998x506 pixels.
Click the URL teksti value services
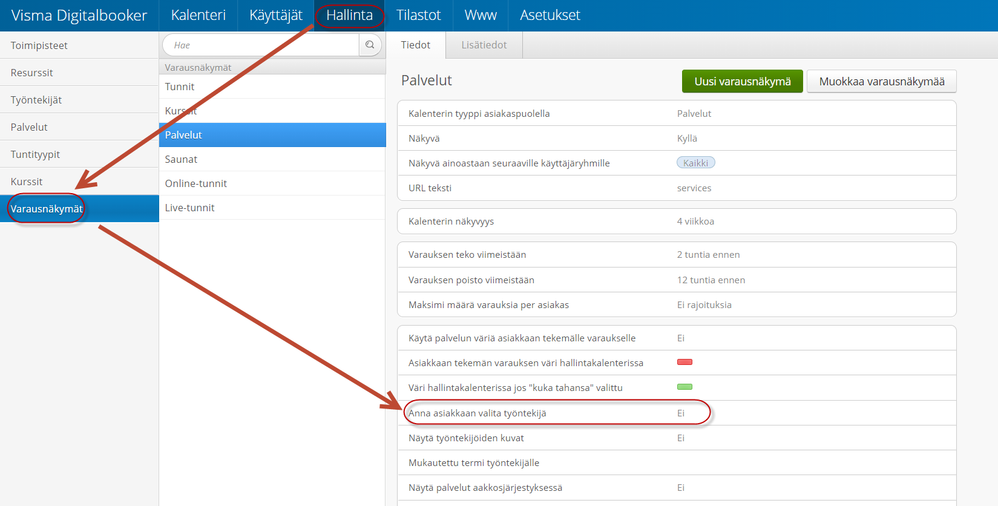694,188
